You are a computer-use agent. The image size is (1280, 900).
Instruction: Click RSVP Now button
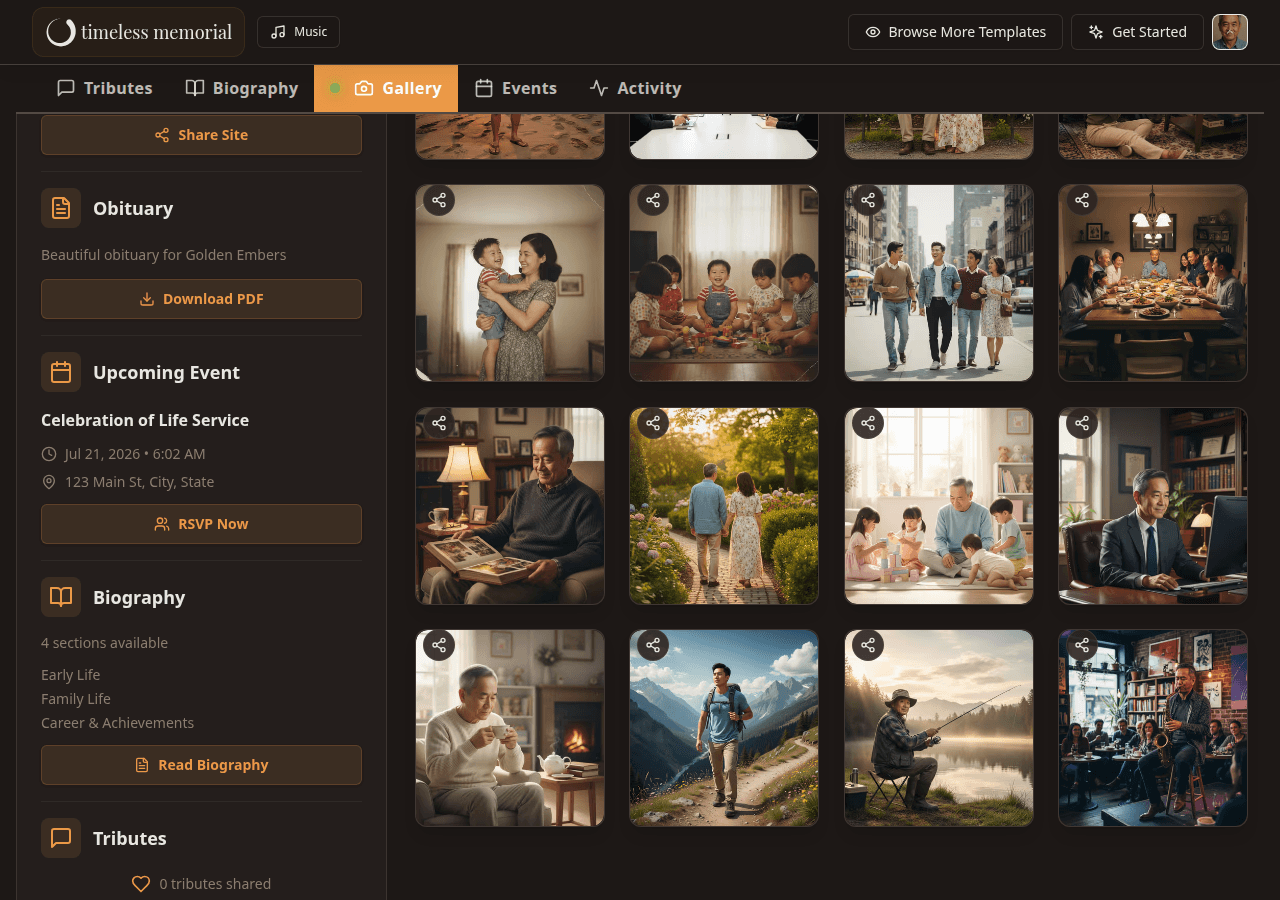[x=201, y=524]
